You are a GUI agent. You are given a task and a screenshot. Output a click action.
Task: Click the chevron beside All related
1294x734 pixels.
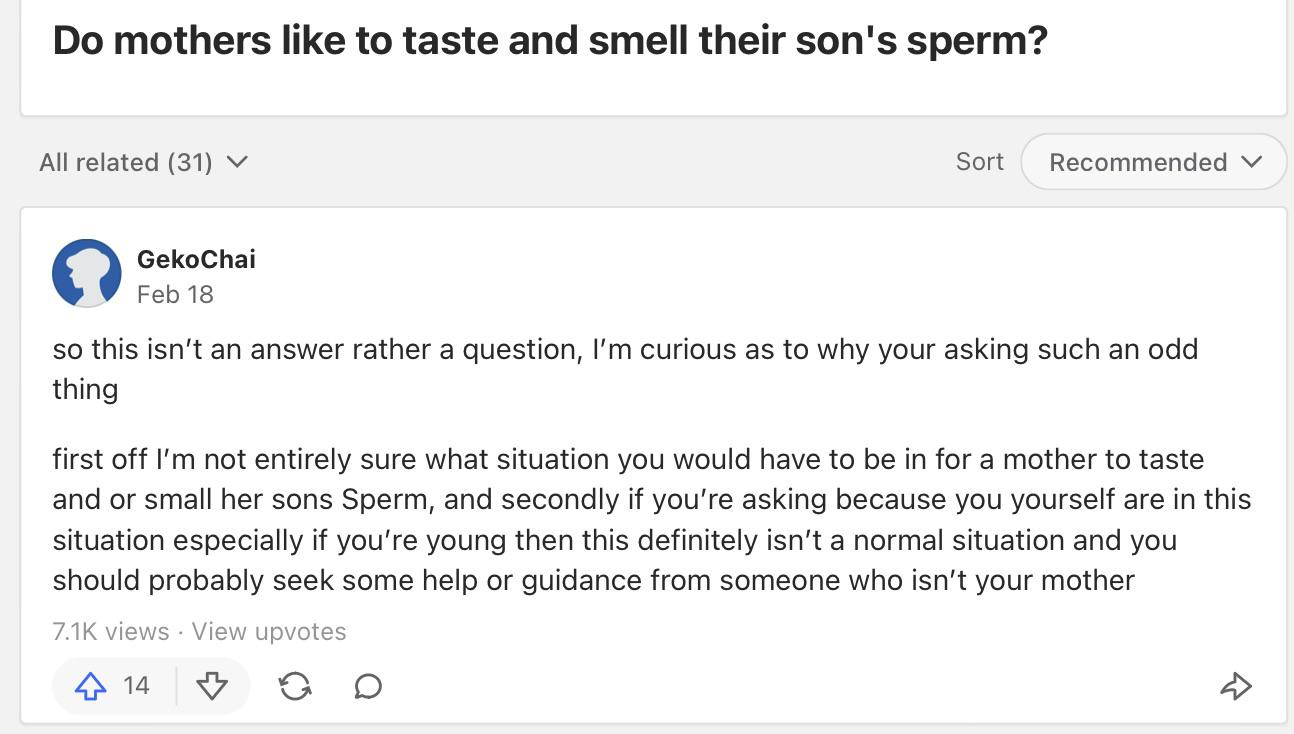tap(237, 161)
